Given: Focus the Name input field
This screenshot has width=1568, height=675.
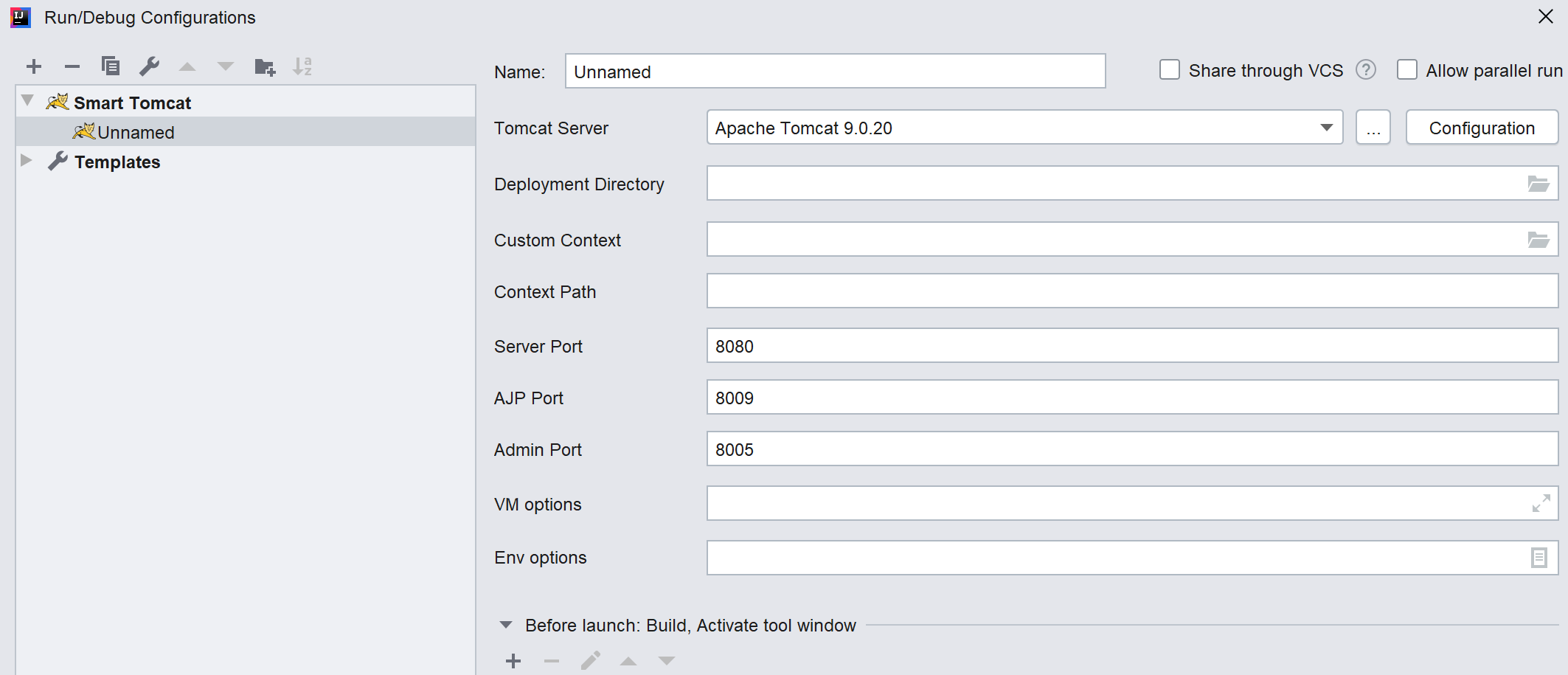Looking at the screenshot, I should point(835,72).
